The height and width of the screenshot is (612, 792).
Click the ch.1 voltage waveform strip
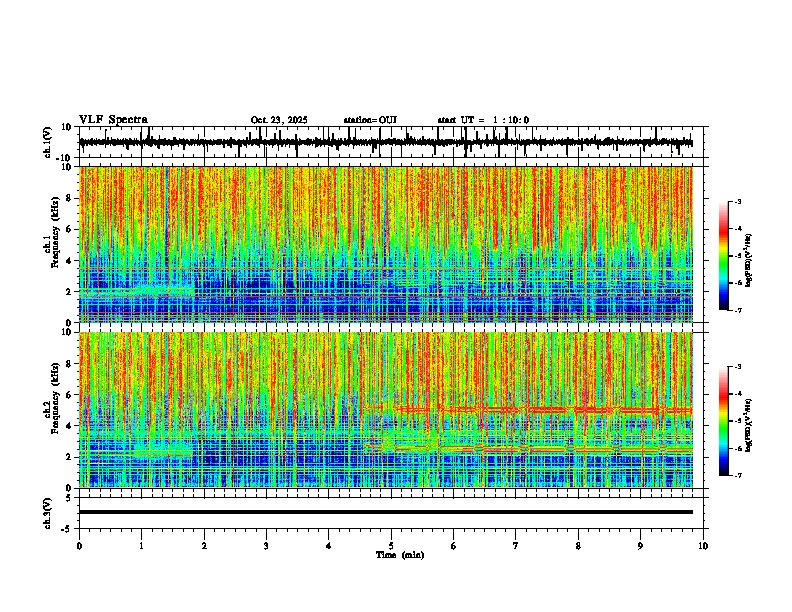(x=386, y=142)
